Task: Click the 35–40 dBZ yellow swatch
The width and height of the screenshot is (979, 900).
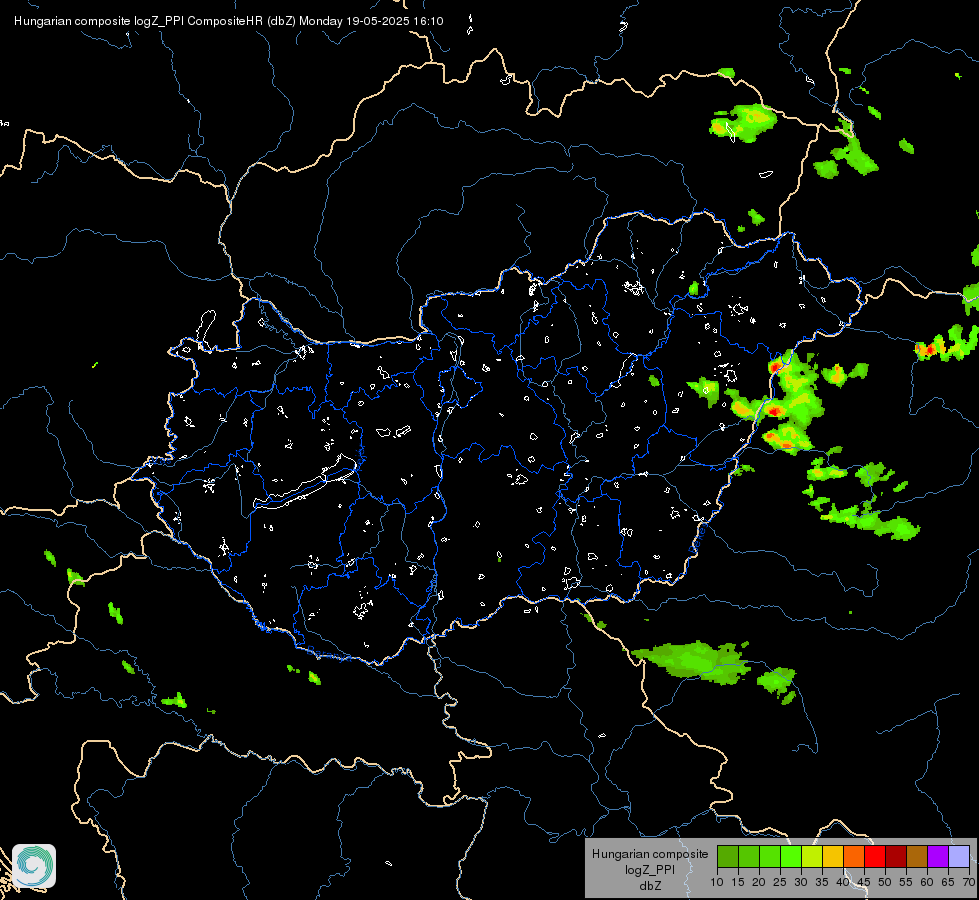Action: 833,856
